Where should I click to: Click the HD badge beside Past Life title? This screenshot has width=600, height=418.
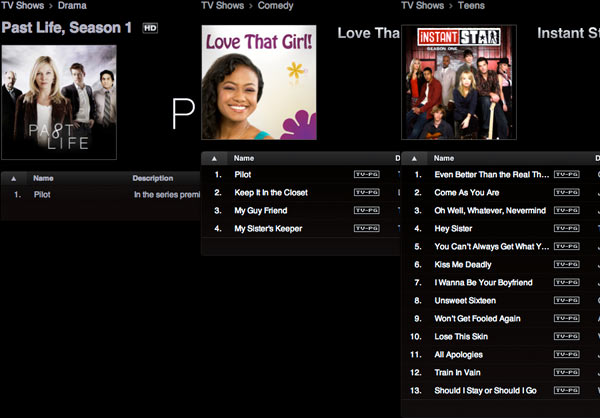point(150,28)
